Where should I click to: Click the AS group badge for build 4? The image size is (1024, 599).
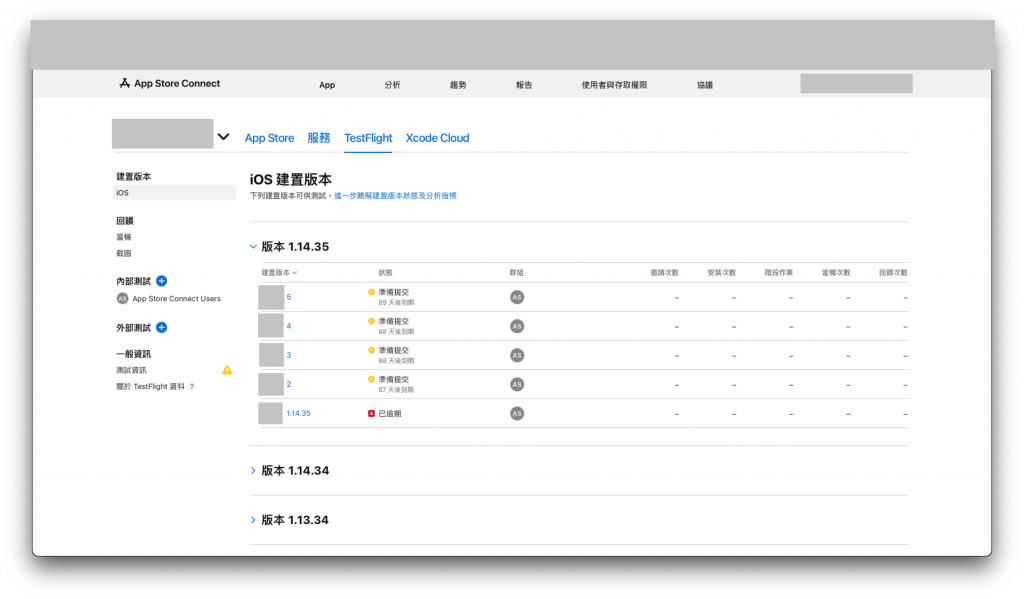coord(517,326)
